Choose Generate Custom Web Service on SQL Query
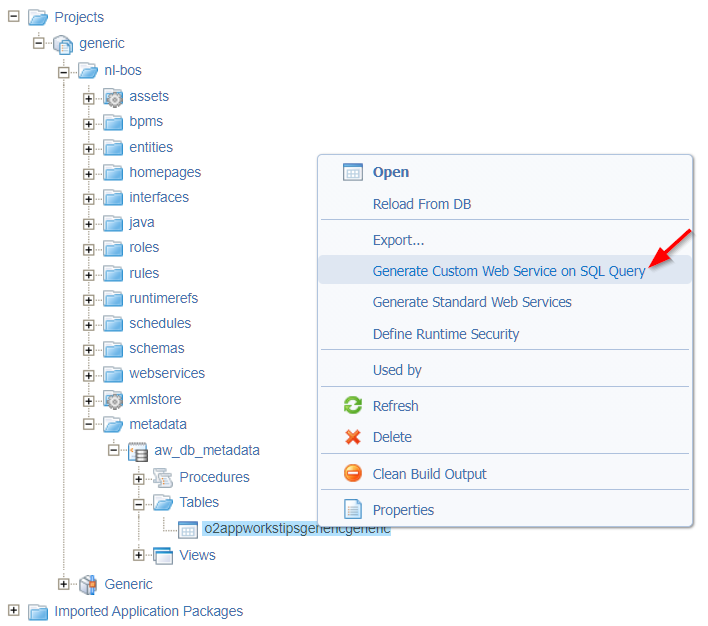This screenshot has height=626, width=708. (508, 271)
